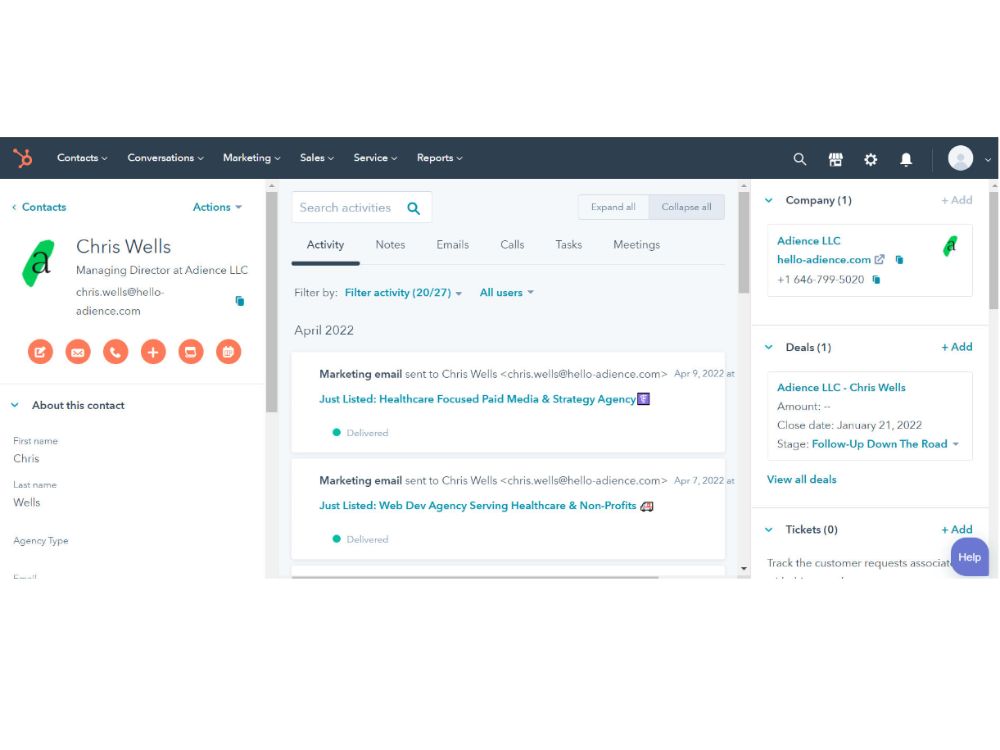Click the HubSpot sprocket logo
The width and height of the screenshot is (1000, 750).
23,158
